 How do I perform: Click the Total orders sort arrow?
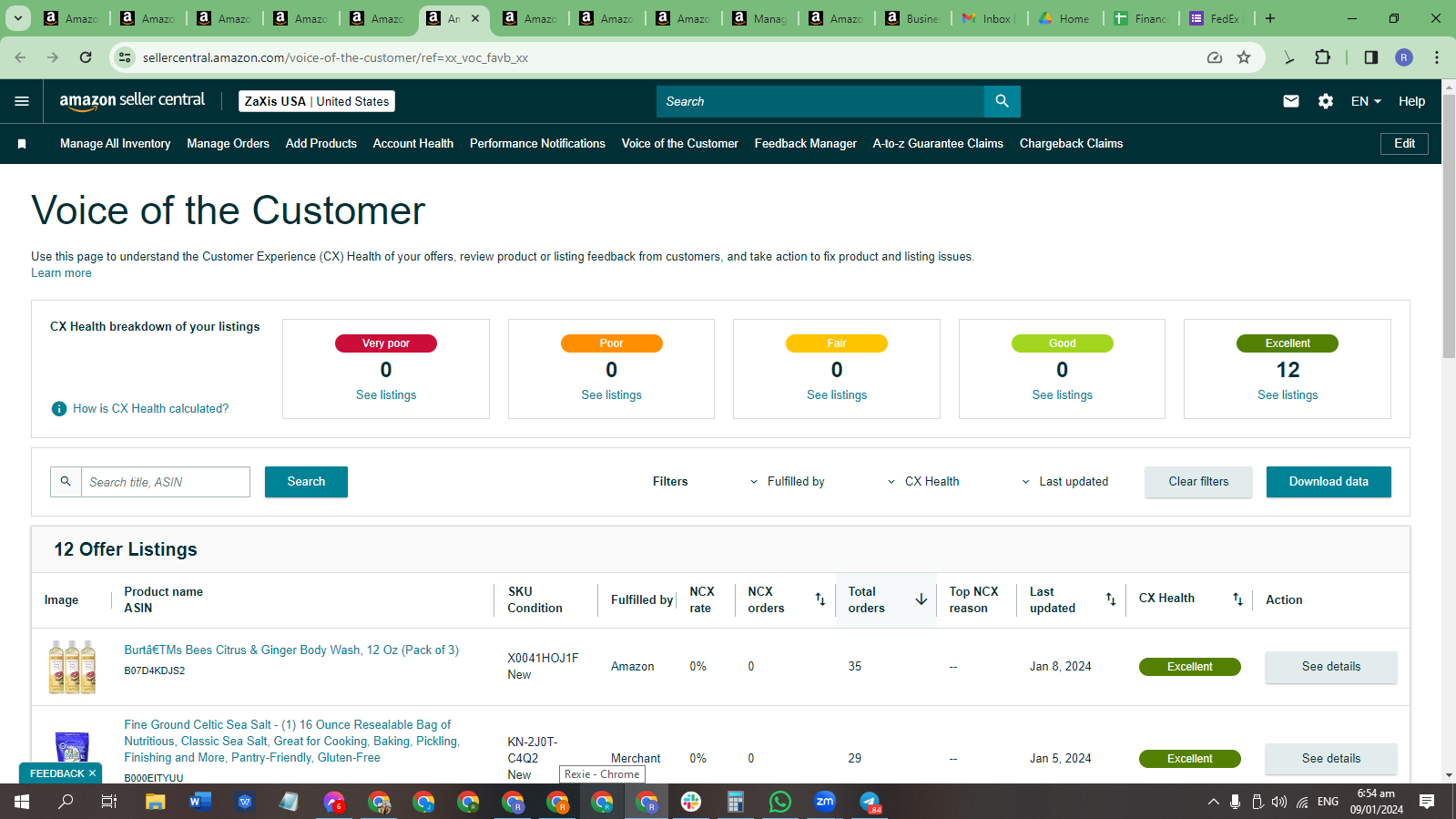(x=921, y=599)
